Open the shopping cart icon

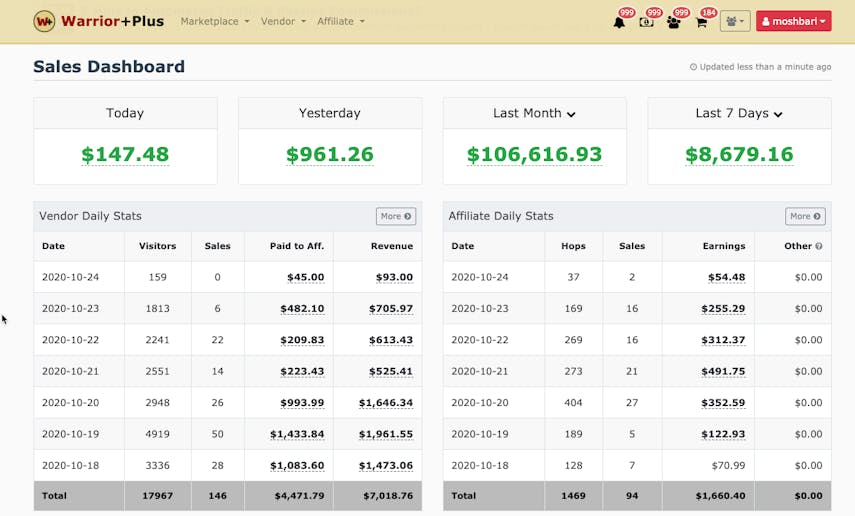(701, 22)
